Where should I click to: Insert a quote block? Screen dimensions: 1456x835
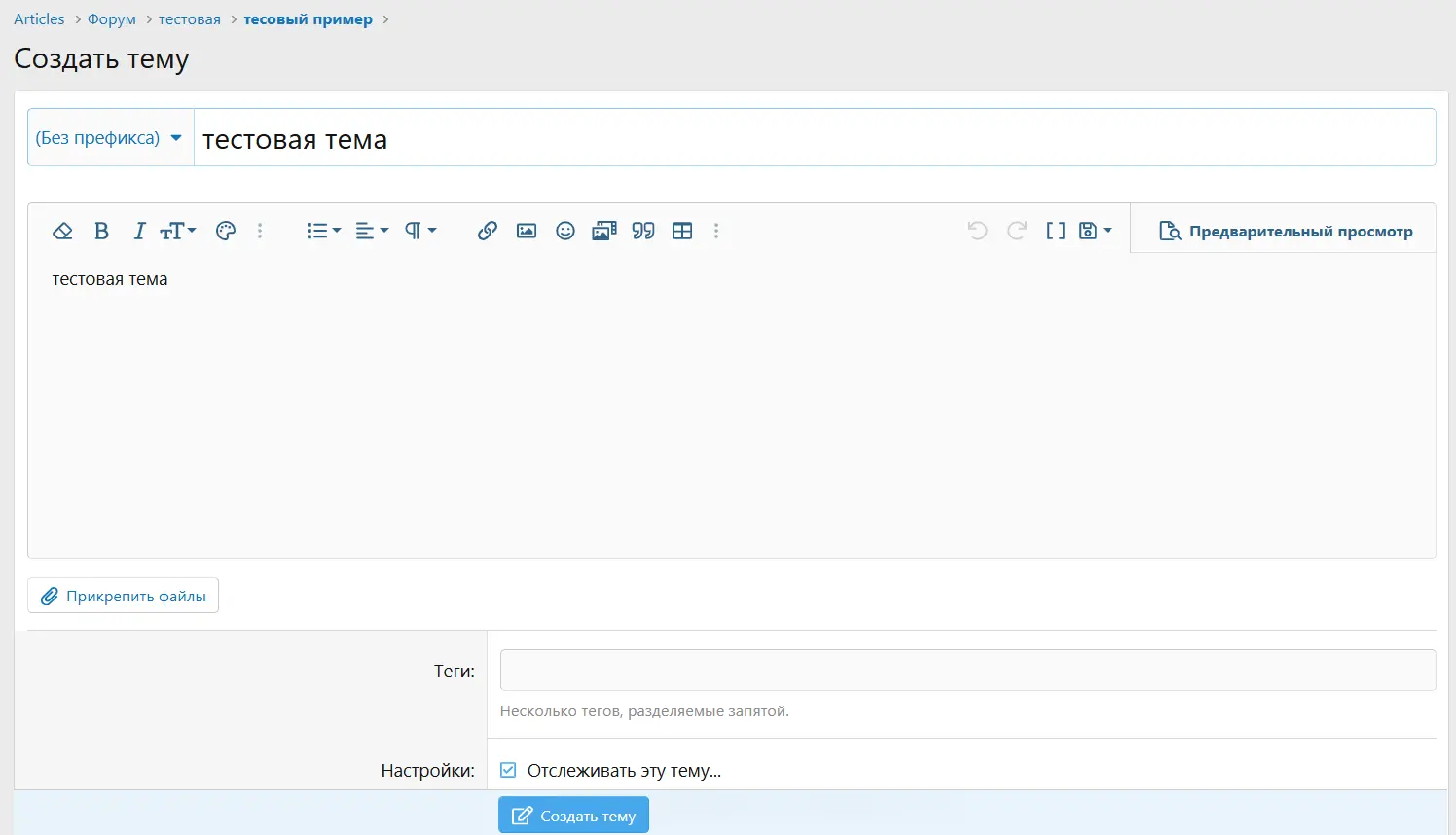pyautogui.click(x=643, y=231)
